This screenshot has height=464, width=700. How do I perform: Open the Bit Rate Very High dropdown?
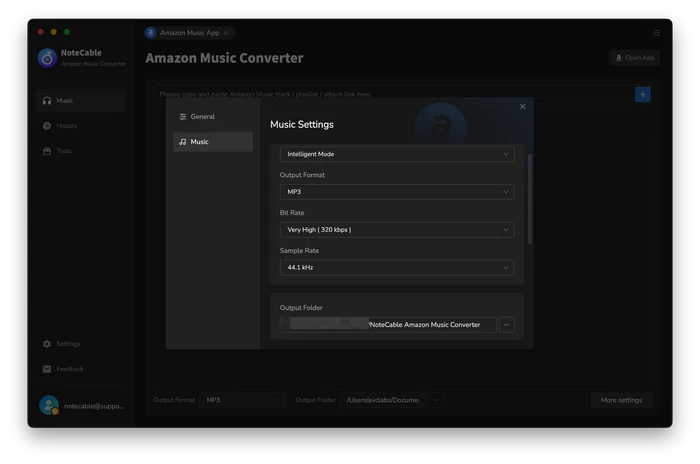point(397,230)
